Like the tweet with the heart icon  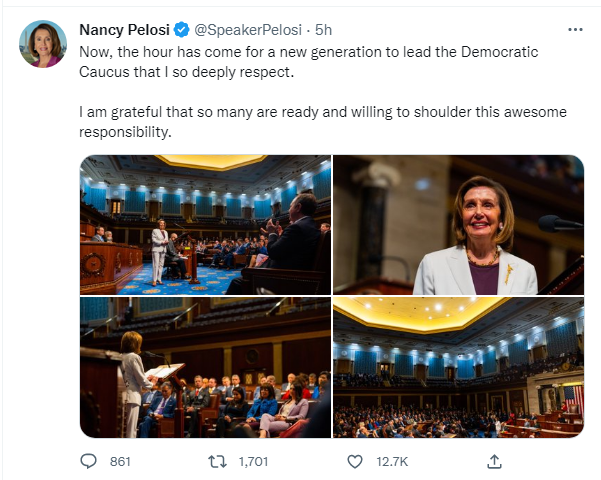coord(353,461)
